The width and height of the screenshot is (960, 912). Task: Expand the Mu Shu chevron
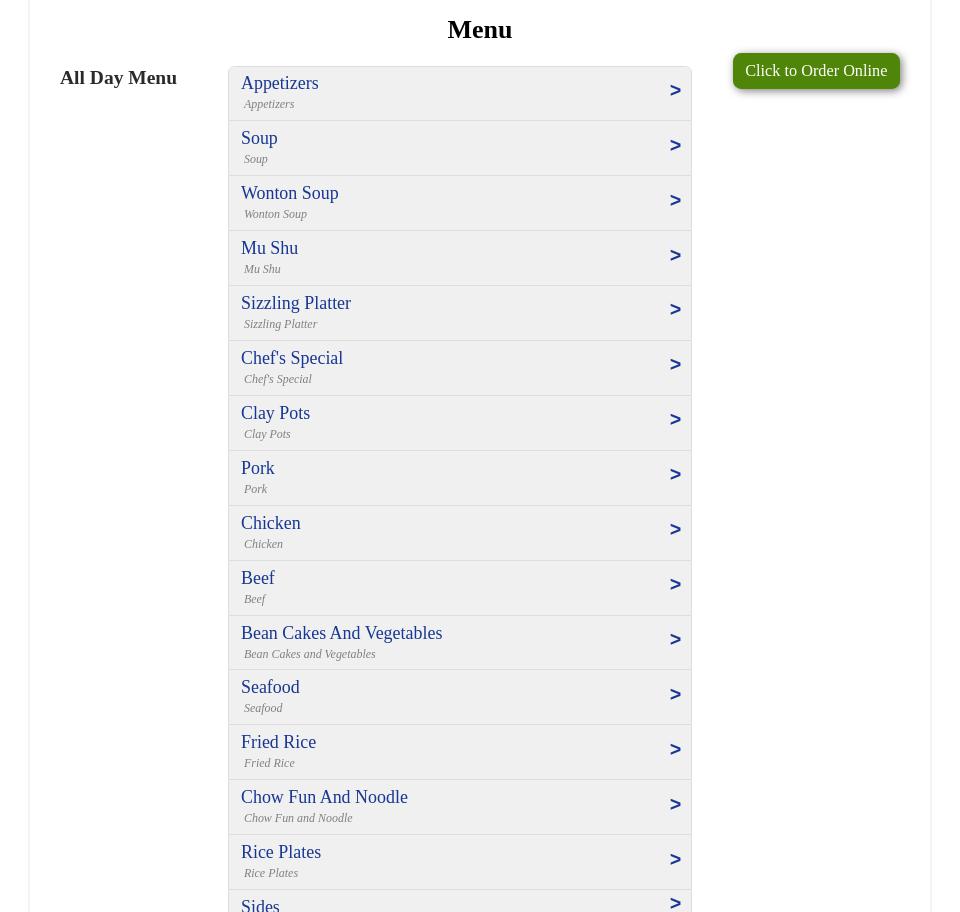point(675,256)
